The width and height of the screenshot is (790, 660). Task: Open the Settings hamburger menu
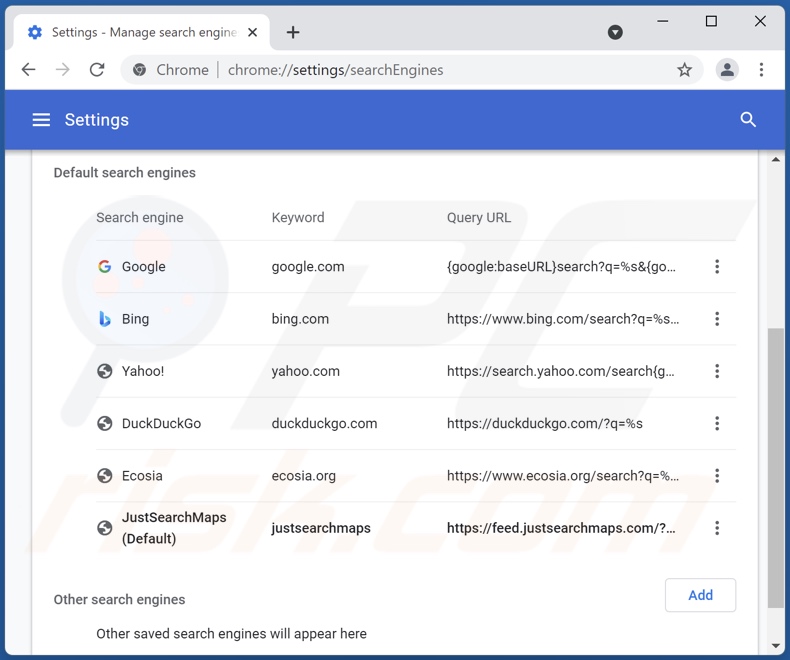[x=41, y=120]
